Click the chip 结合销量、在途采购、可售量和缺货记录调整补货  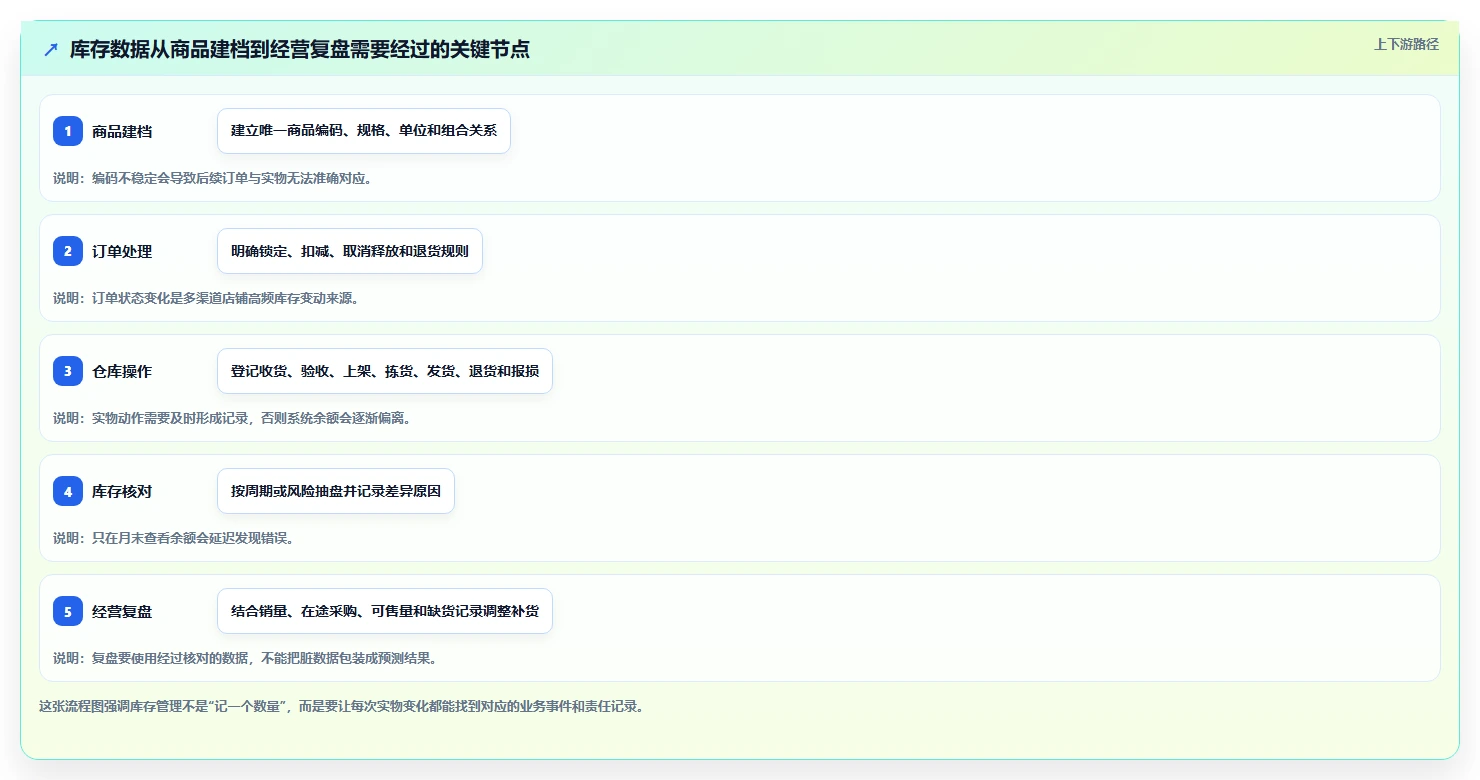(x=385, y=611)
